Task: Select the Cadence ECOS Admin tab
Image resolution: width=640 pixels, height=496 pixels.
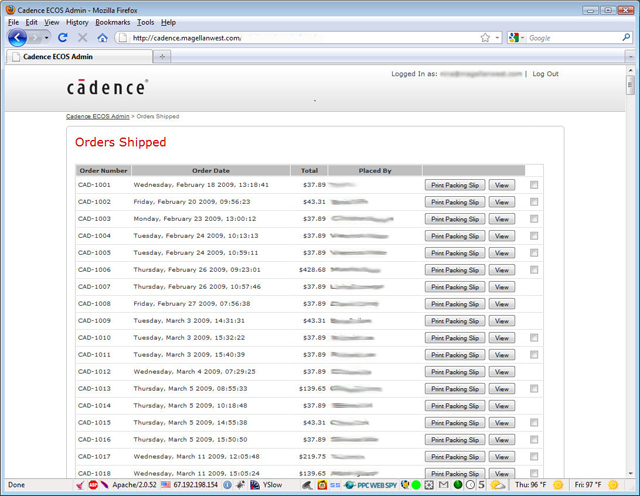Action: 80,57
